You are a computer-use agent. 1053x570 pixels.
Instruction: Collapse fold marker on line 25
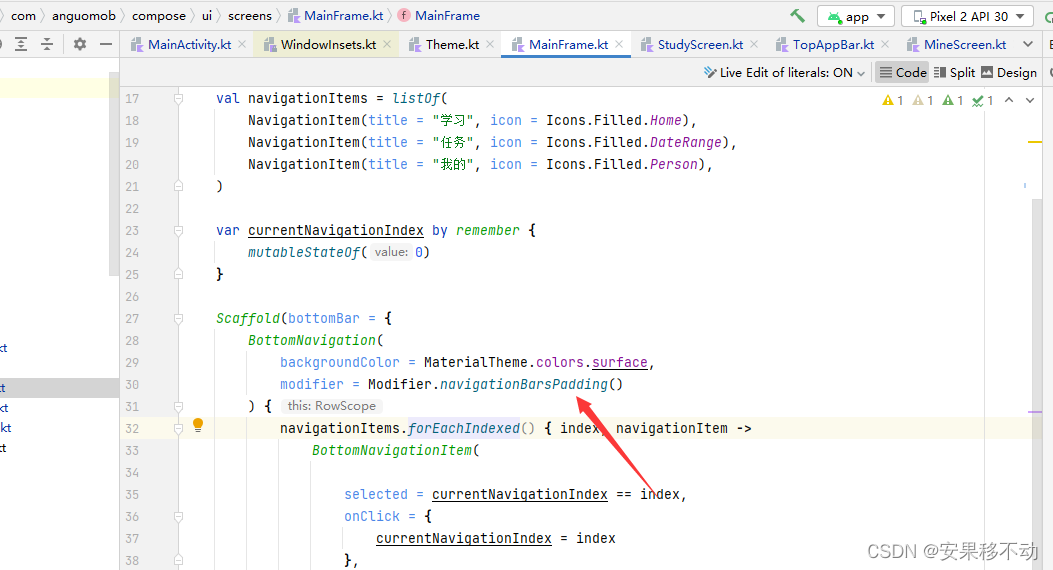[x=179, y=274]
